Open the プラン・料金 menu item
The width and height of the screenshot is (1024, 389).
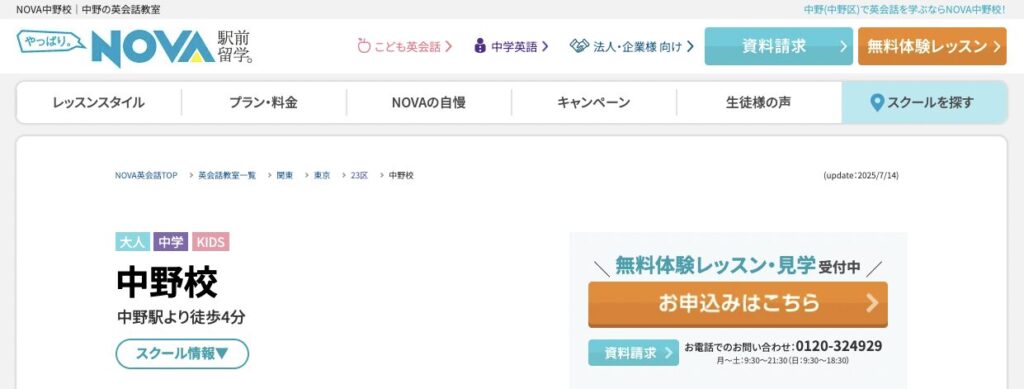[264, 102]
